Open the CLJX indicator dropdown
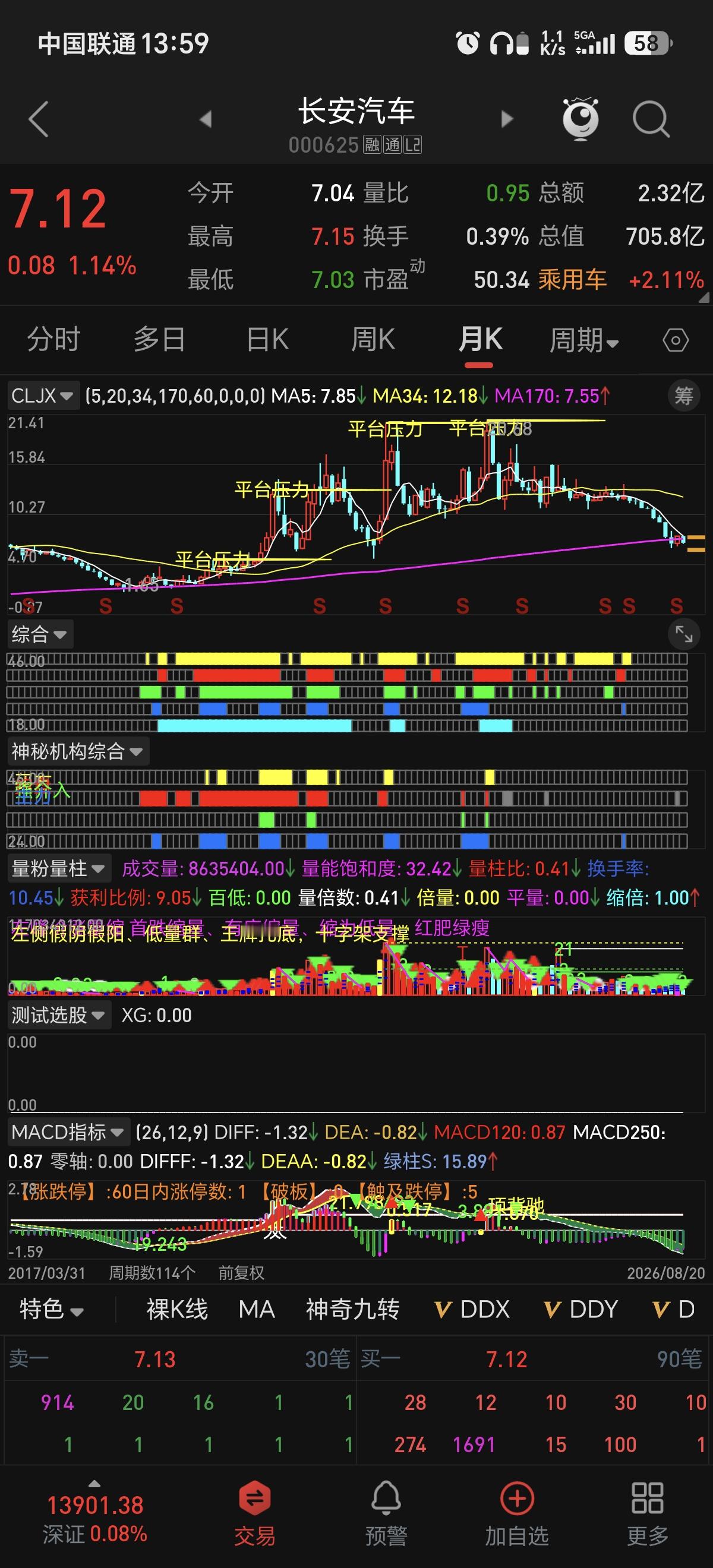Screen dimensions: 713x1568 click(x=43, y=396)
